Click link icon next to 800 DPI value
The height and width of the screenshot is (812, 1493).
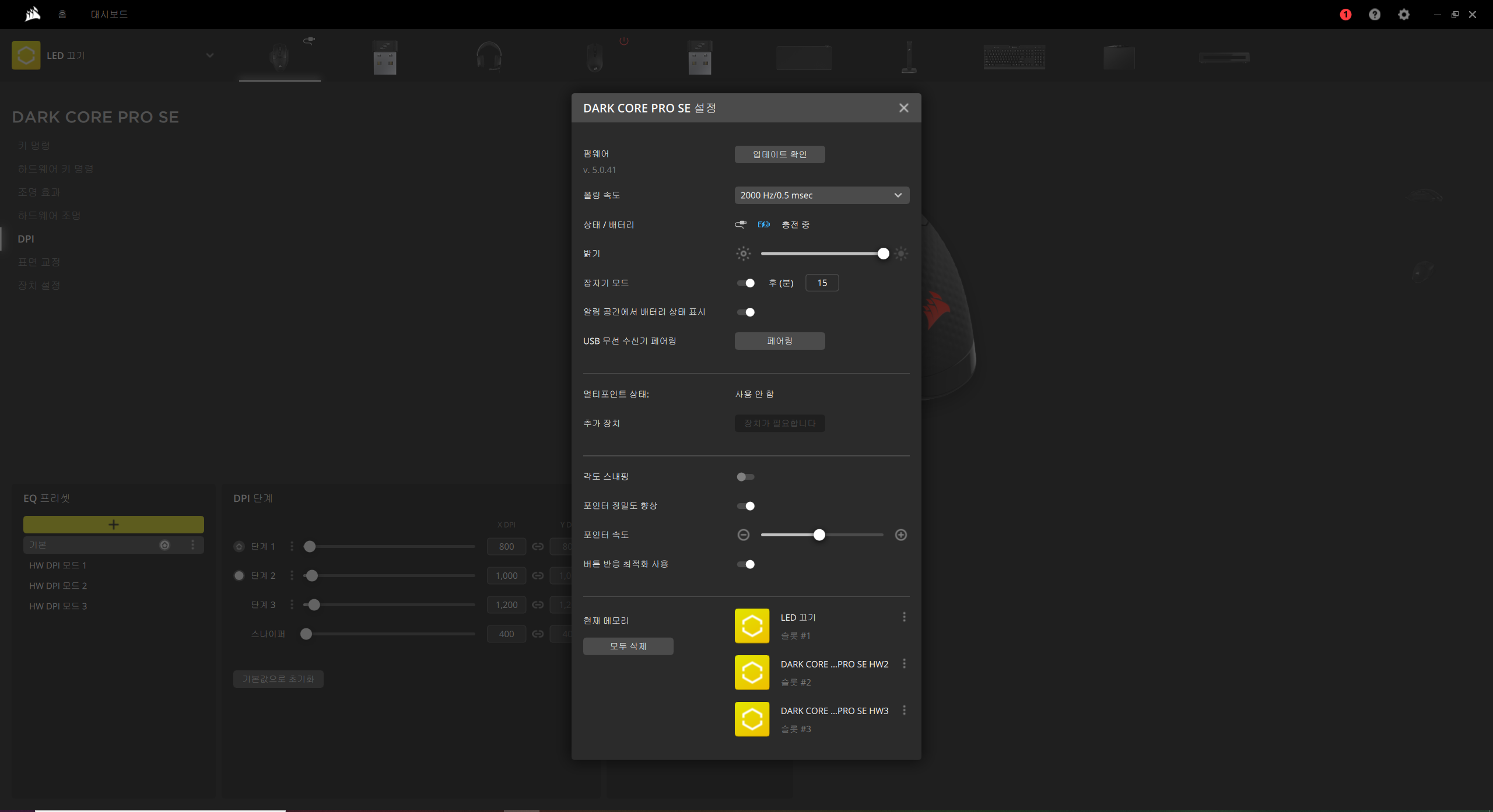[538, 547]
